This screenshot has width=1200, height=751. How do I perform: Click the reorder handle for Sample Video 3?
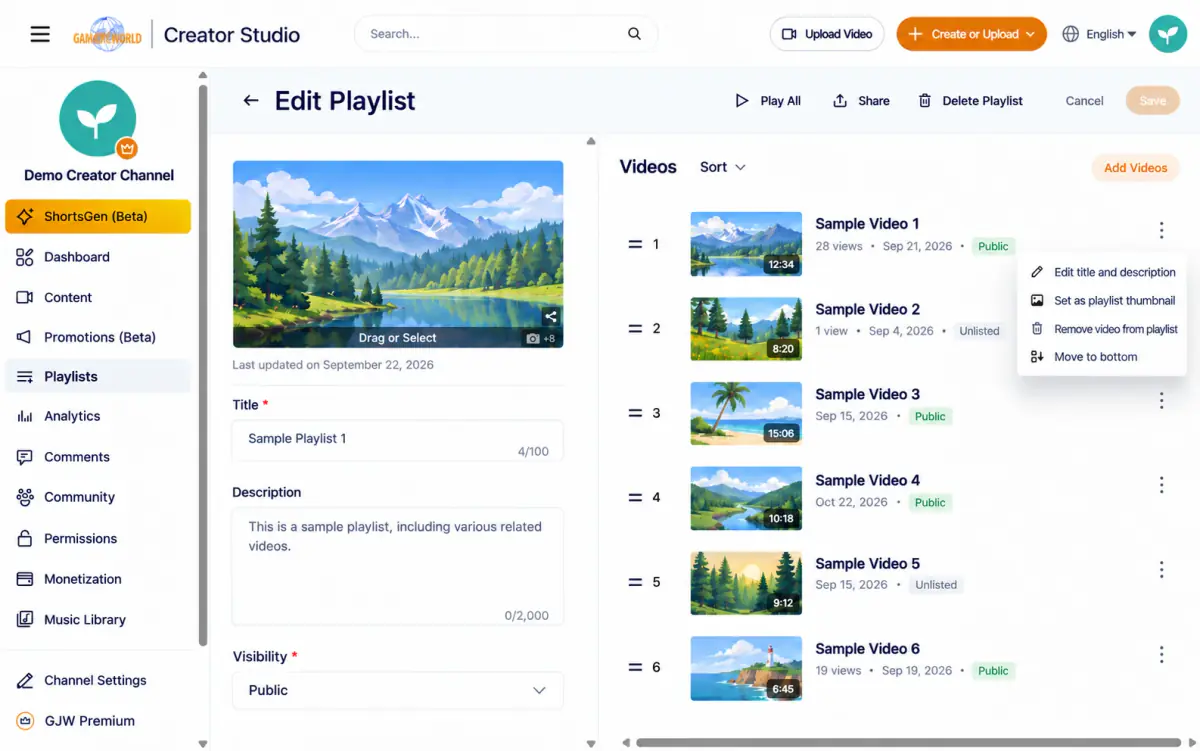click(634, 413)
